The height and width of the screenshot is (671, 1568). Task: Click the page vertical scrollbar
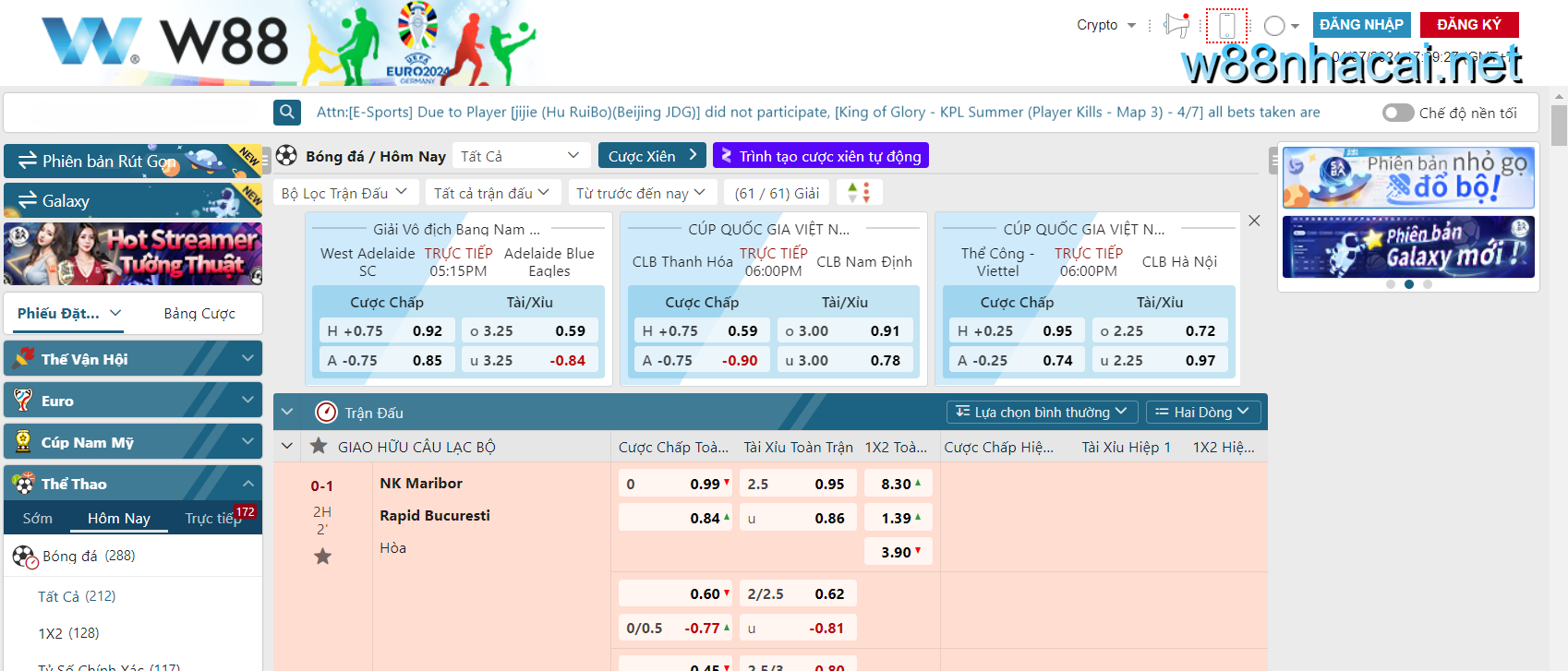[1560, 126]
